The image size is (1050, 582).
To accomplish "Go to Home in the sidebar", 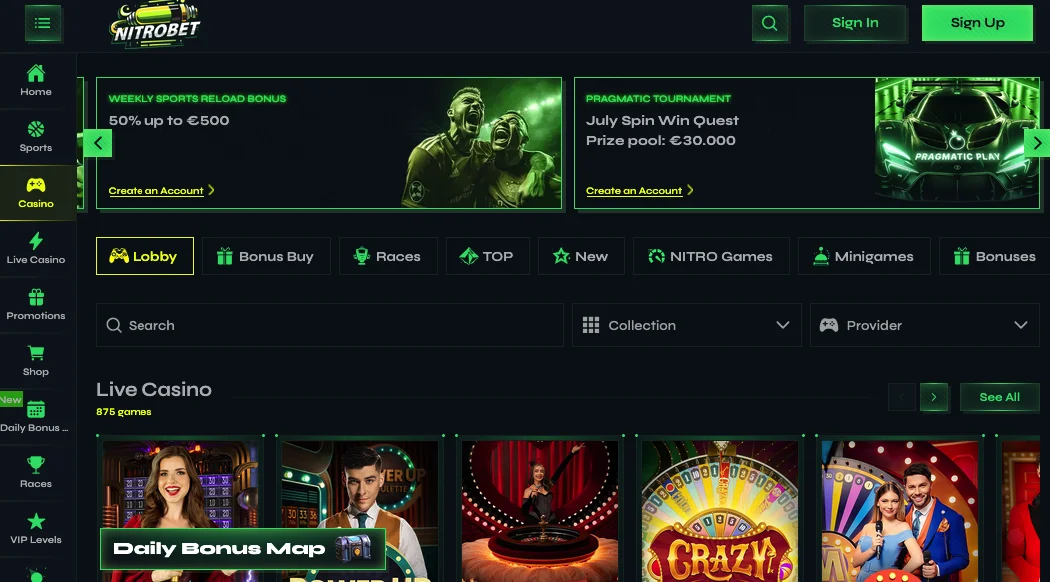I will [36, 81].
